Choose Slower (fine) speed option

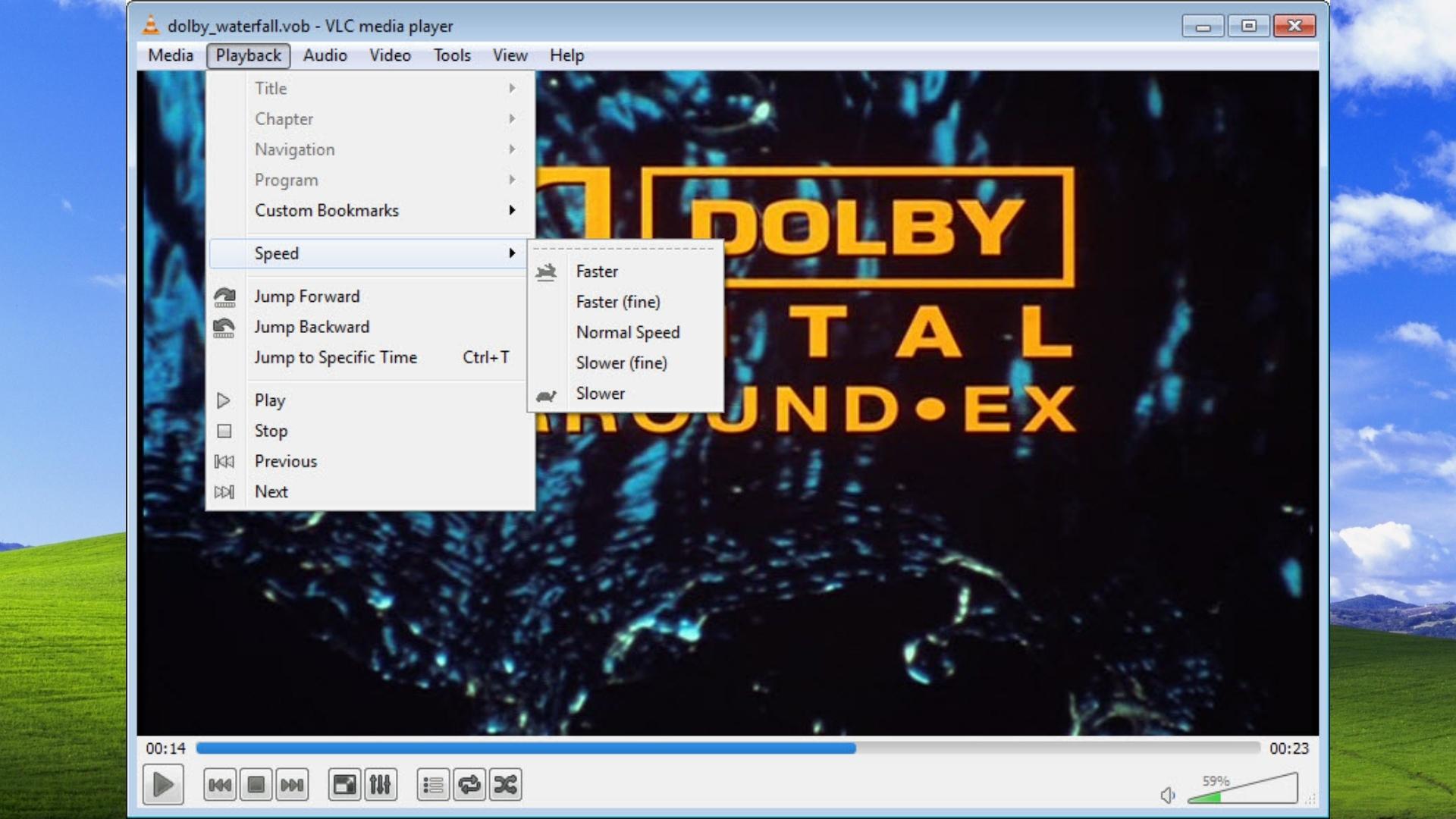[x=626, y=362]
